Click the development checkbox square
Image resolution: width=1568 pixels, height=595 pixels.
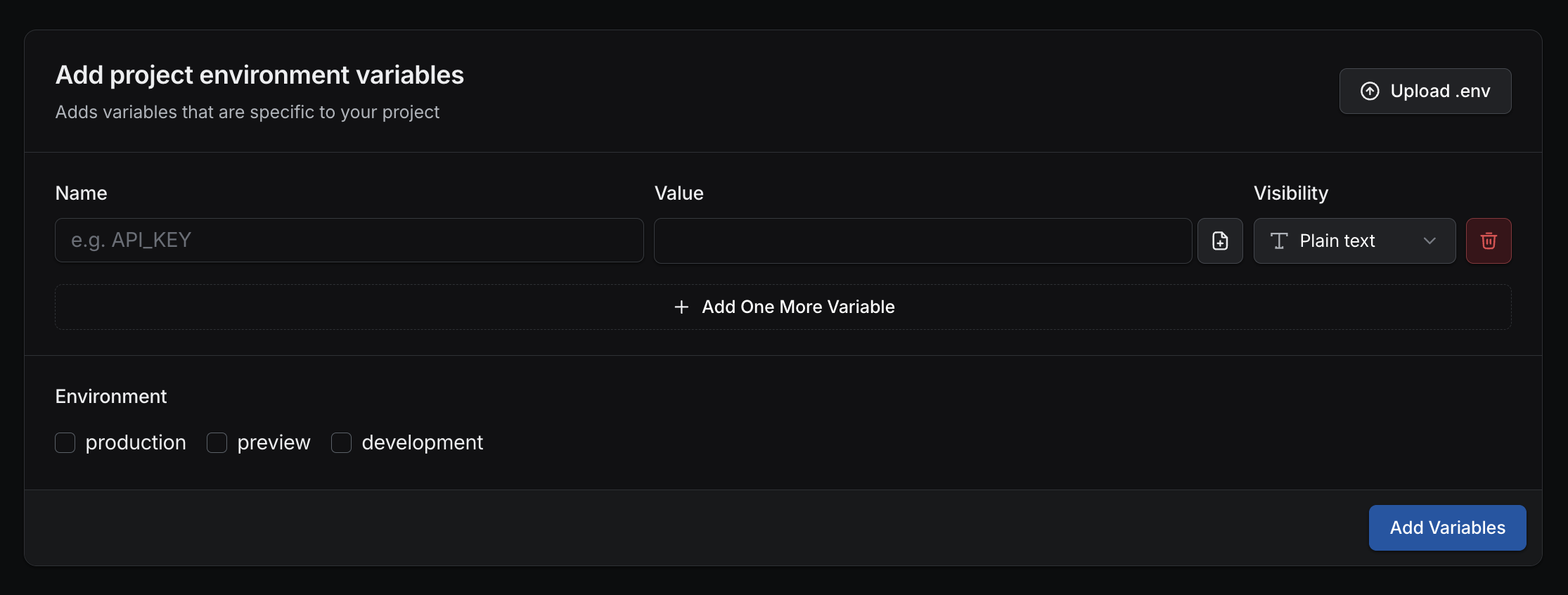(x=342, y=442)
